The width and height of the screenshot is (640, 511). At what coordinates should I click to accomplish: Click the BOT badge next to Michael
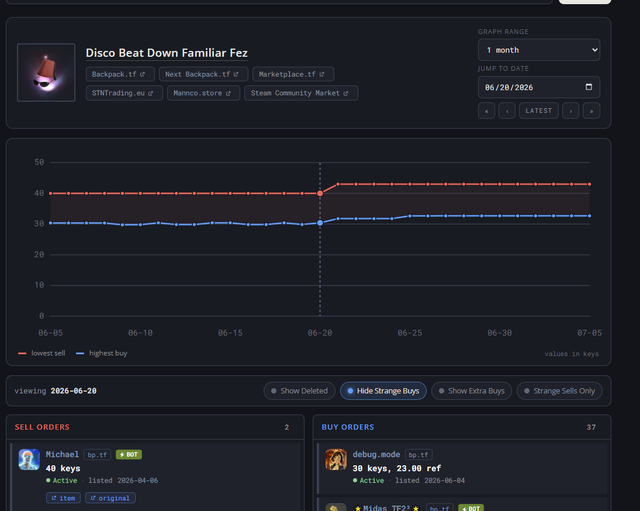[x=129, y=455]
